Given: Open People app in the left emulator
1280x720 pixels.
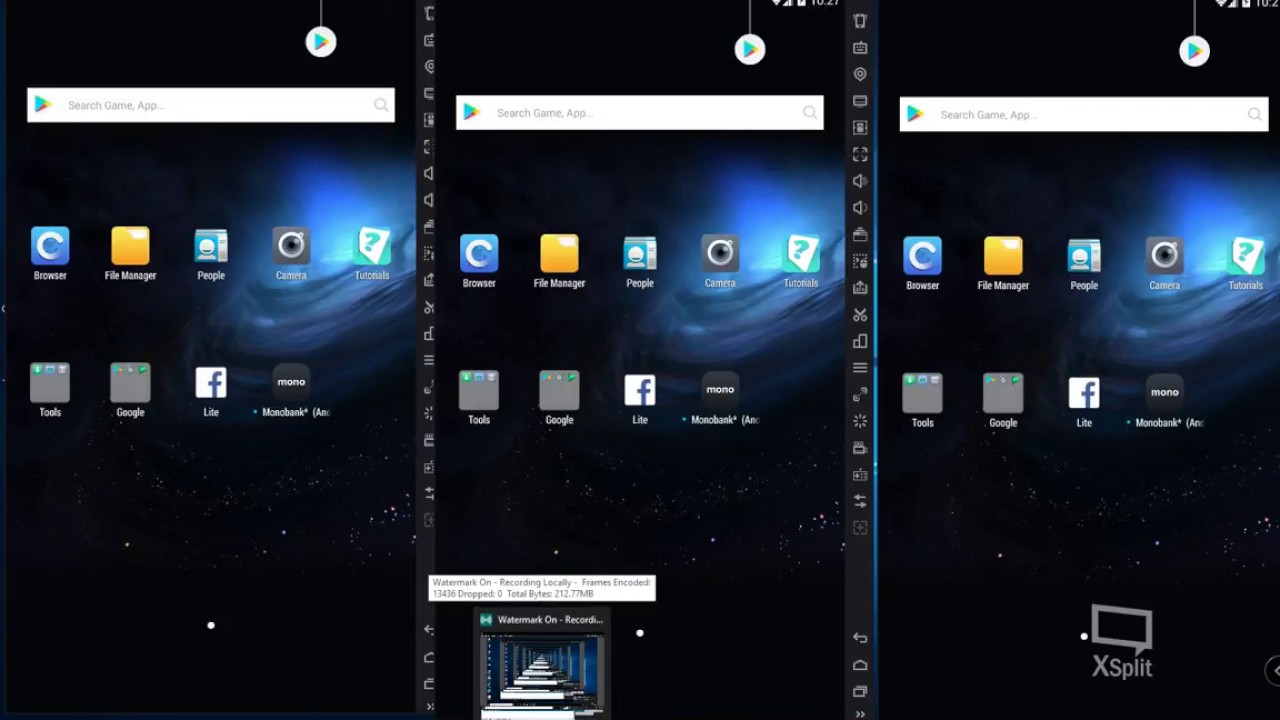Looking at the screenshot, I should click(211, 246).
